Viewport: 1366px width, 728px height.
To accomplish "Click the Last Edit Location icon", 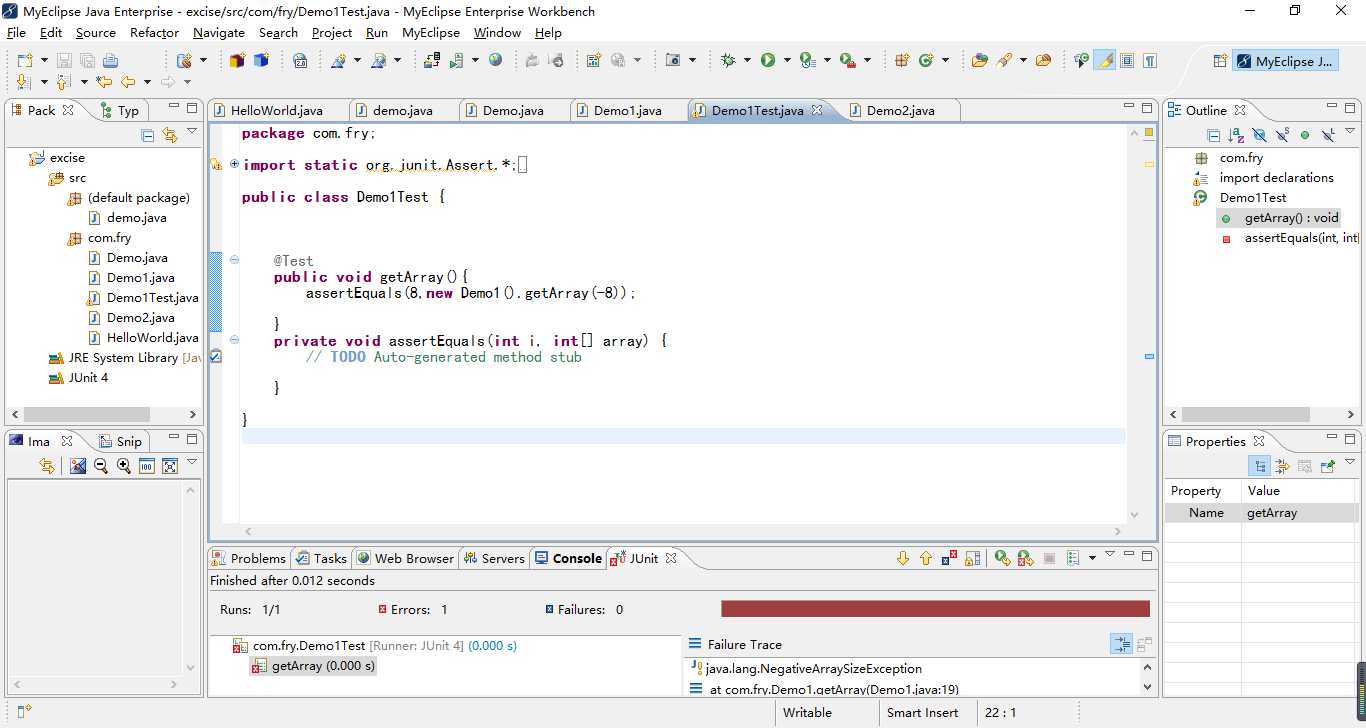I will tap(104, 82).
